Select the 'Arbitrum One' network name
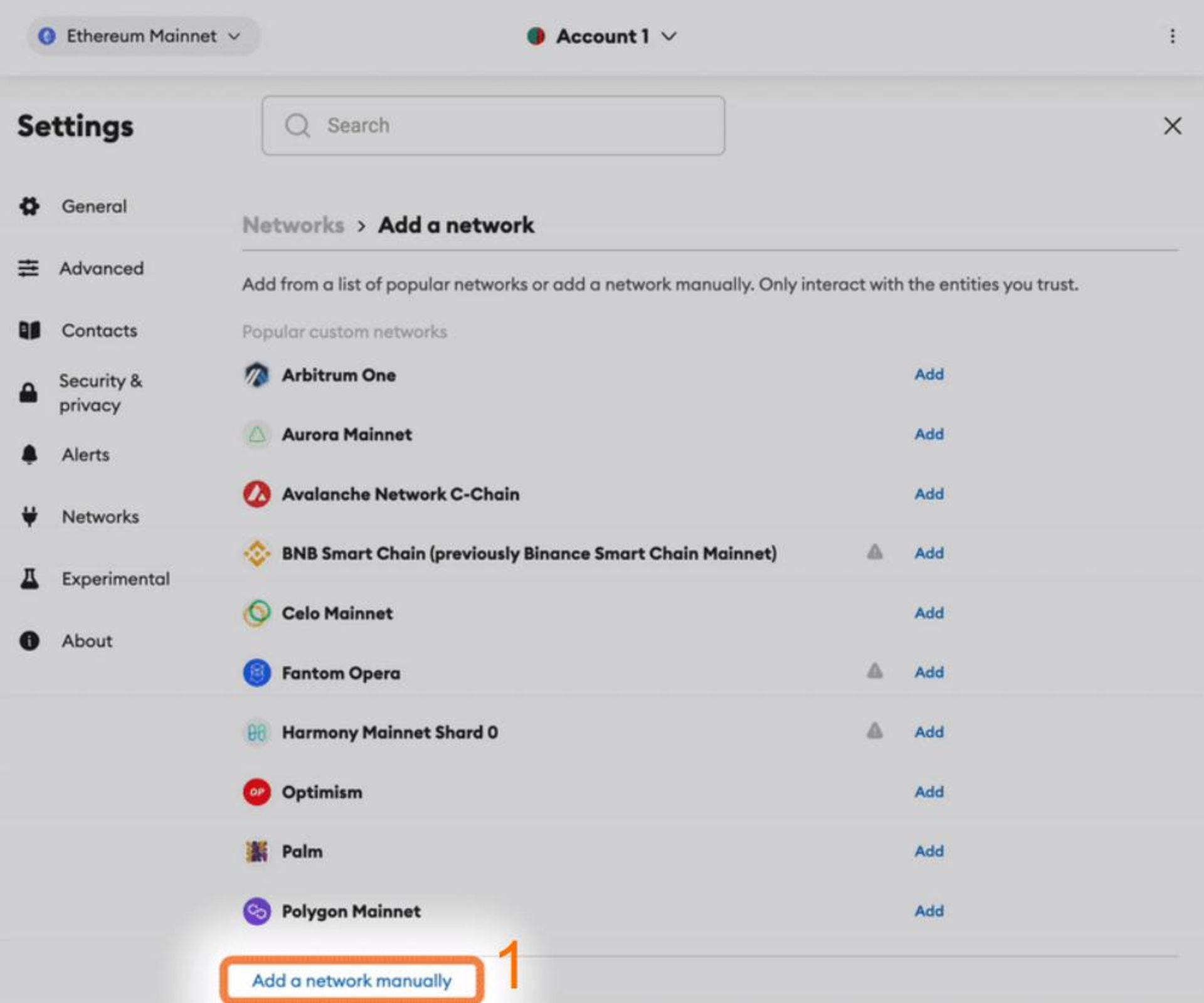 point(339,375)
